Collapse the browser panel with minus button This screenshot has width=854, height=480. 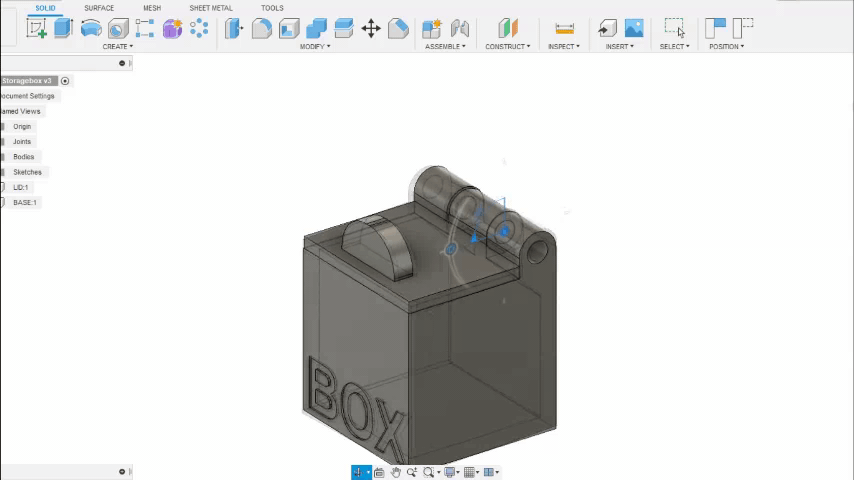[x=122, y=63]
